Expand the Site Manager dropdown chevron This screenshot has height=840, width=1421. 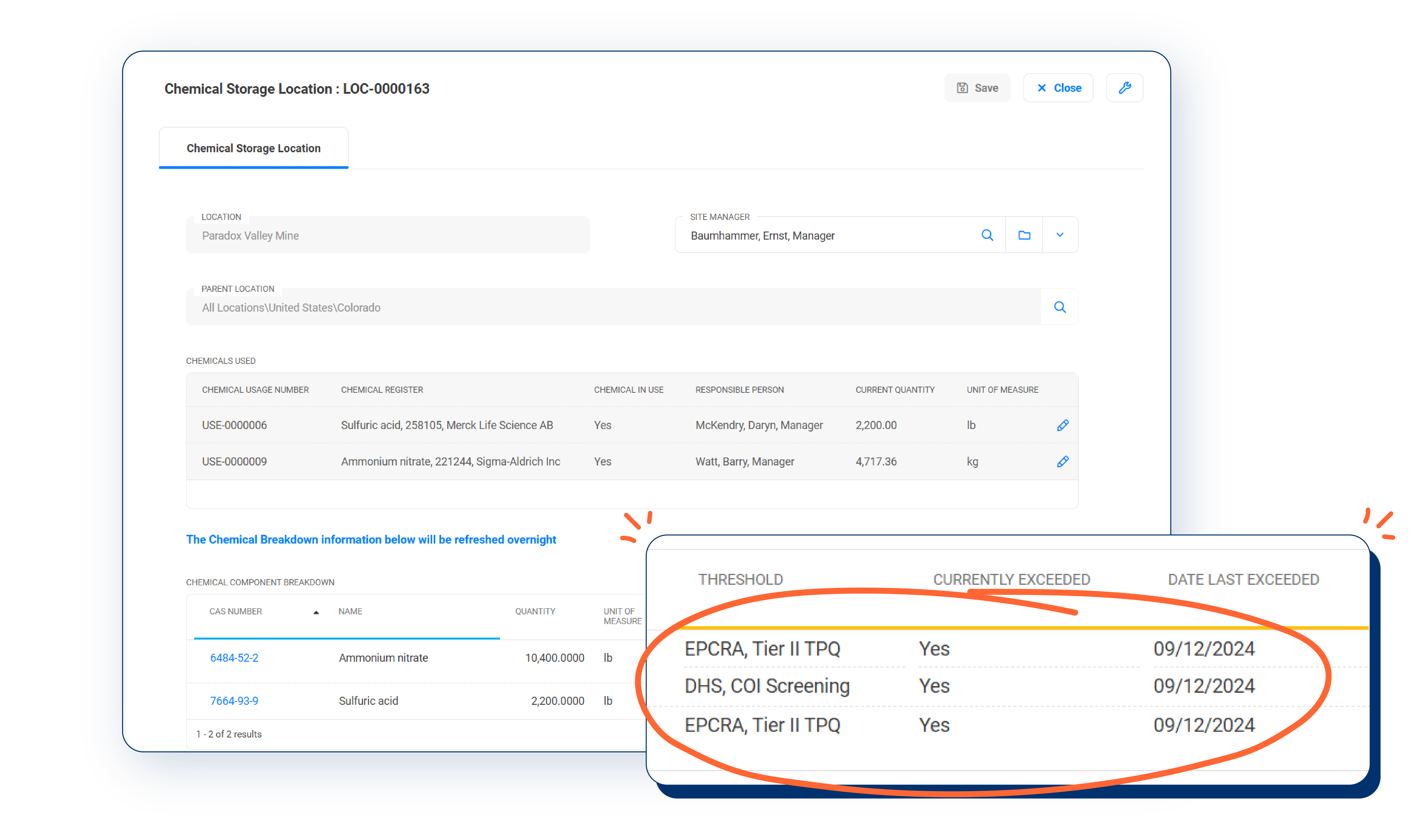coord(1060,235)
